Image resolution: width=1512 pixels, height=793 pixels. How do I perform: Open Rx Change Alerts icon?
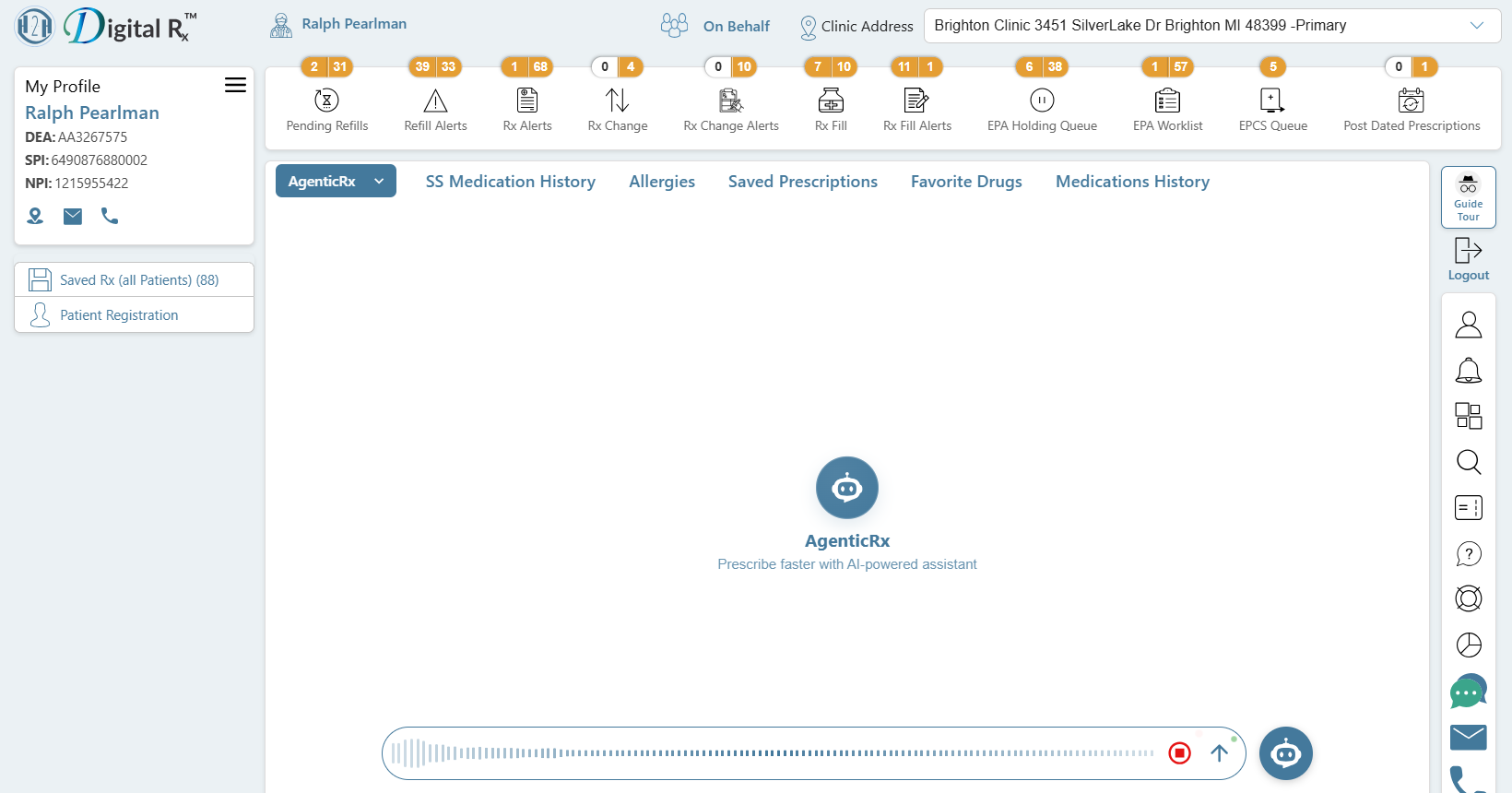[731, 100]
